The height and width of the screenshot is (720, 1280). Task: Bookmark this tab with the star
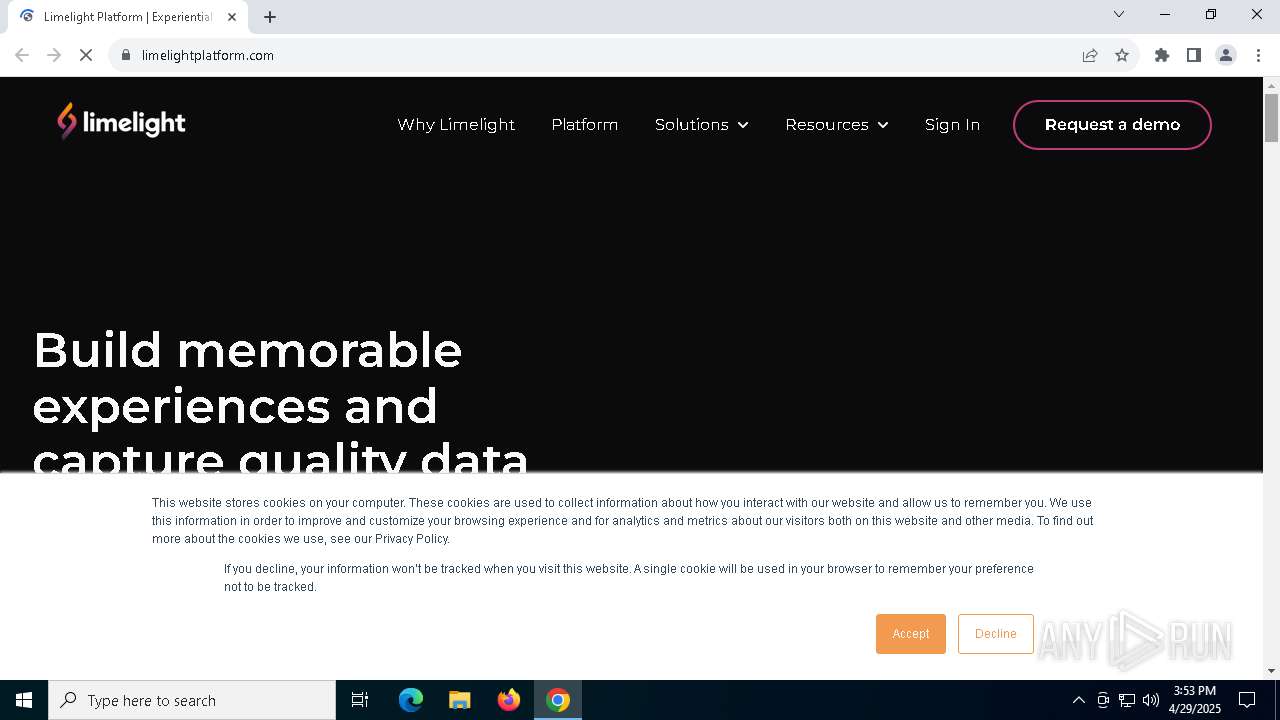coord(1122,55)
